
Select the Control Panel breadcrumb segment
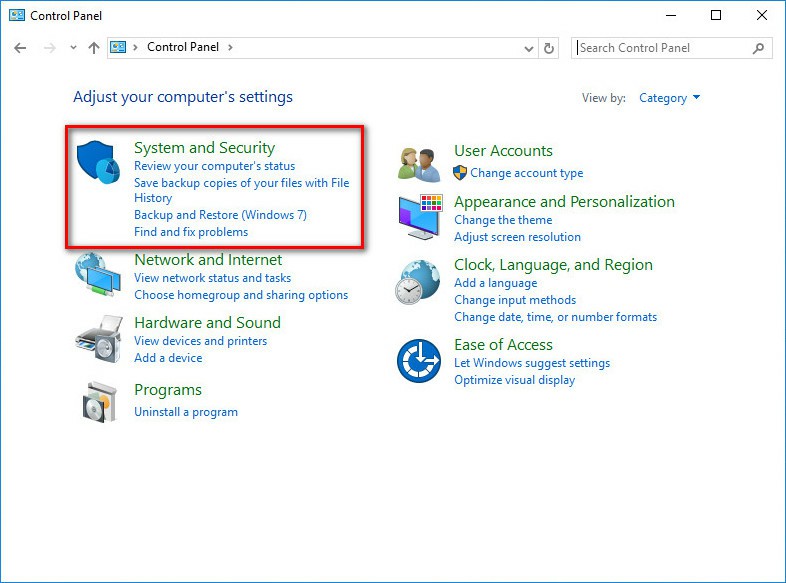(183, 47)
